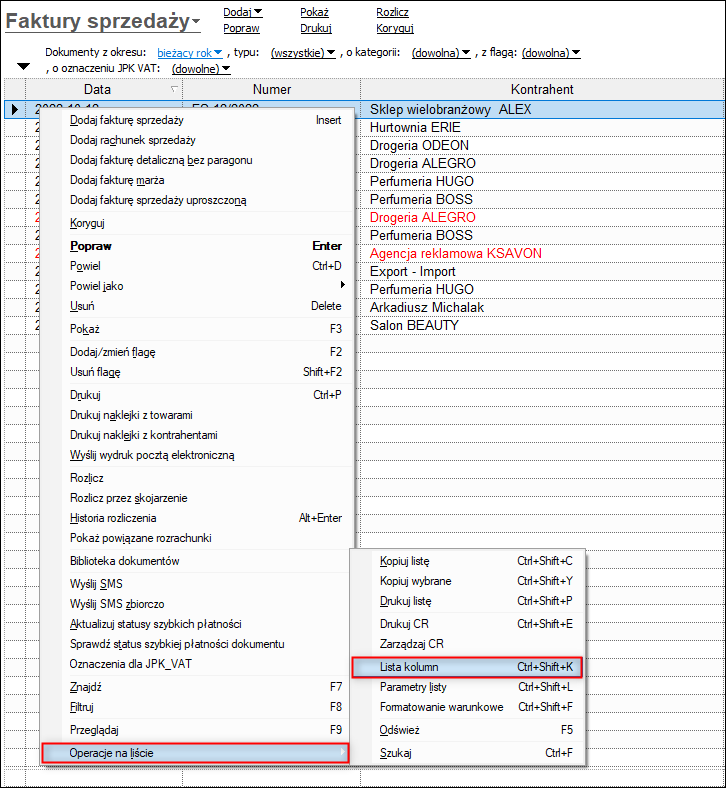
Task: Choose Rozlicz in context menu
Action: coord(205,478)
